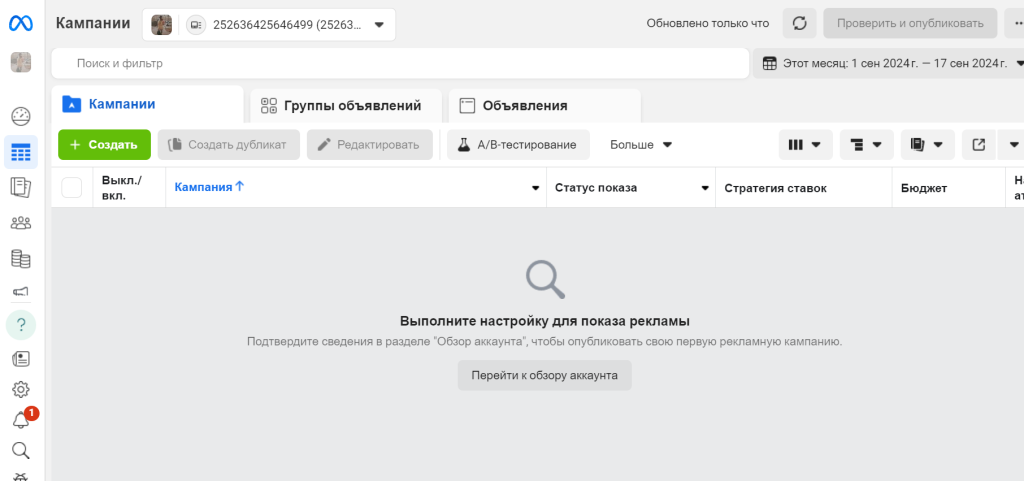
Task: Click the refresh data icon button
Action: 799,23
